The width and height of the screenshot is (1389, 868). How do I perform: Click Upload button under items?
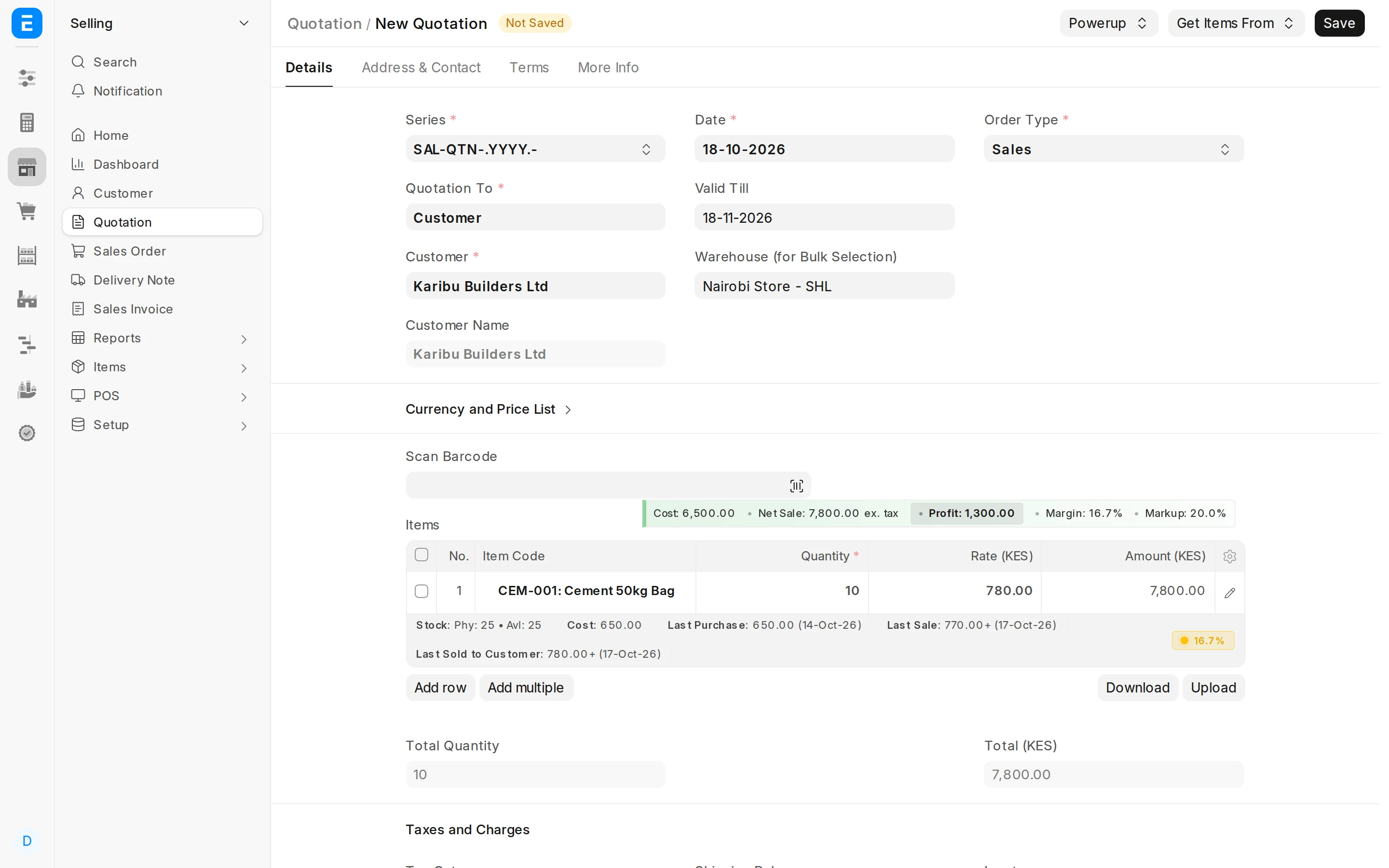[1213, 687]
